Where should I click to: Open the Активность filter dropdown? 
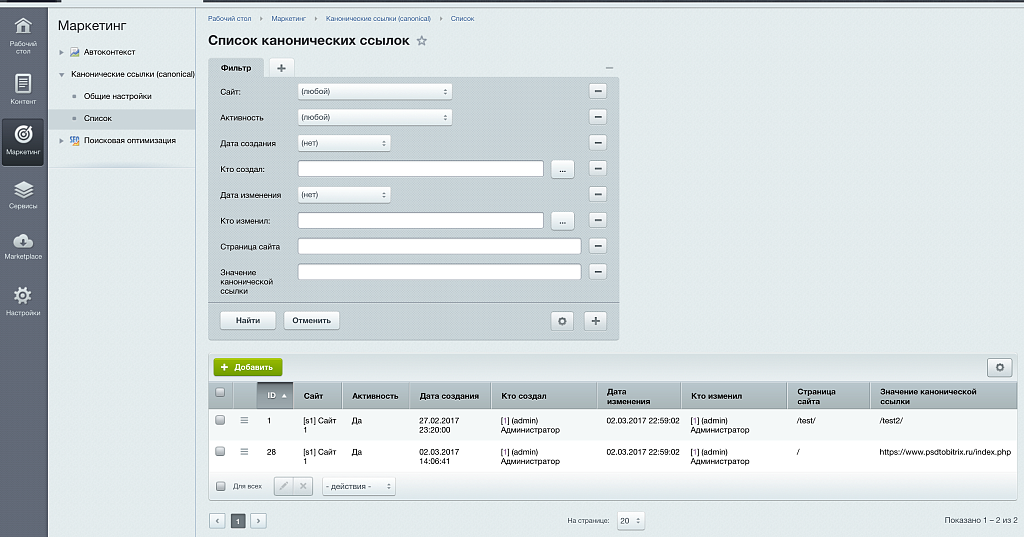(x=375, y=117)
